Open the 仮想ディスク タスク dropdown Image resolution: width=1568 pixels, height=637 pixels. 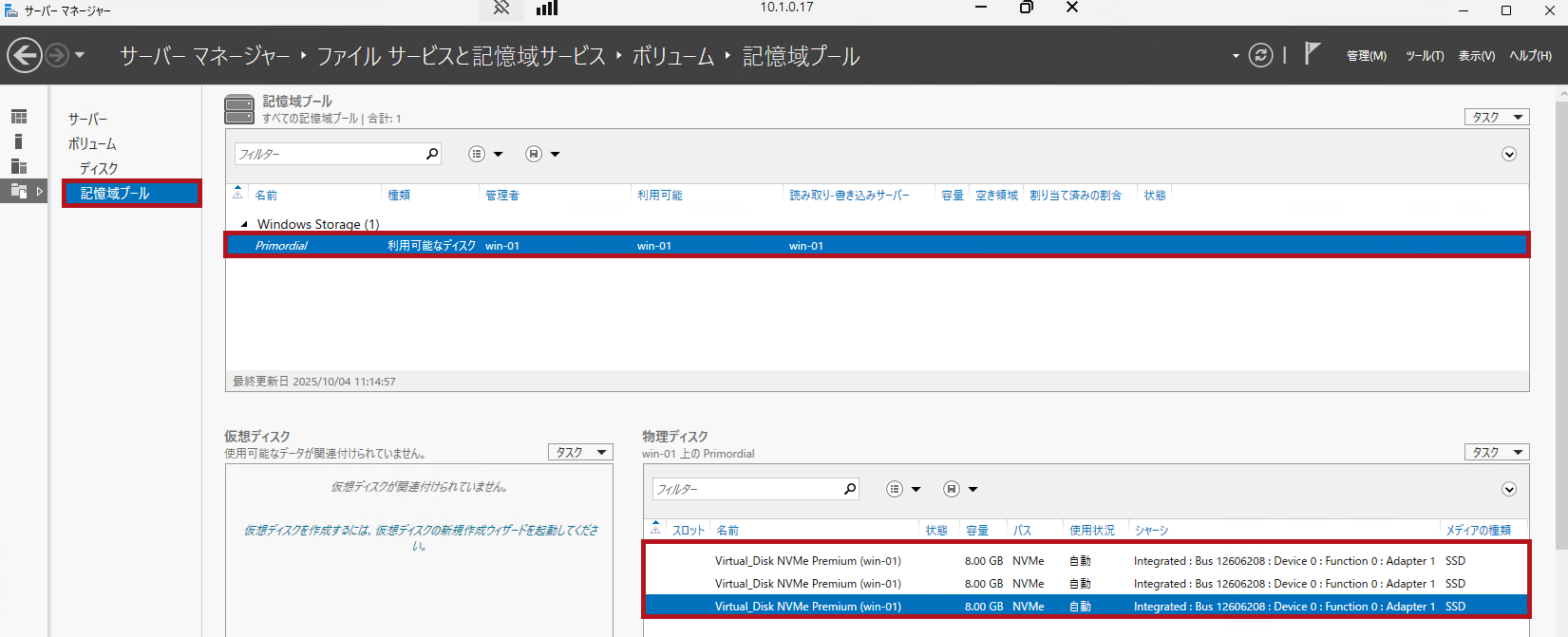click(x=580, y=453)
